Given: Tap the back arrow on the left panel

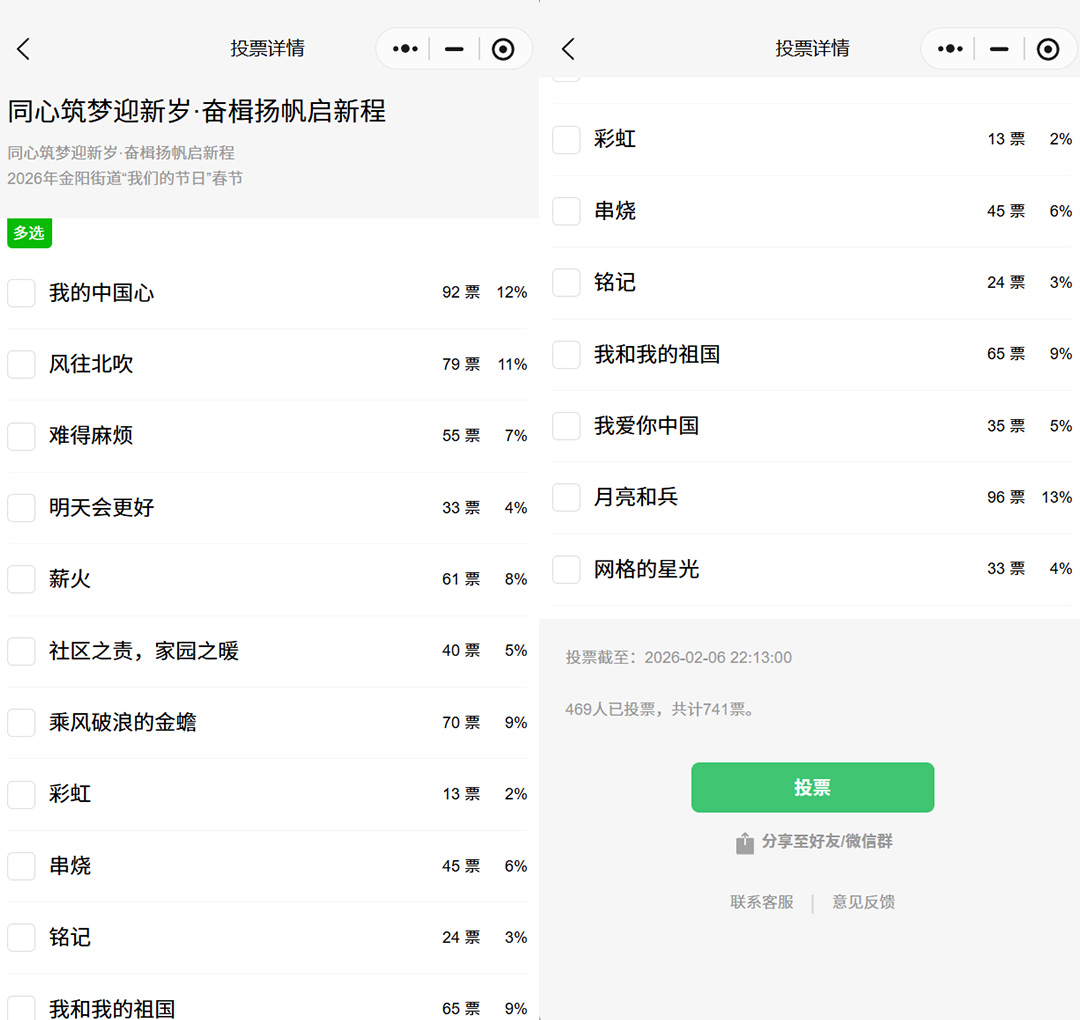Looking at the screenshot, I should click(x=22, y=48).
